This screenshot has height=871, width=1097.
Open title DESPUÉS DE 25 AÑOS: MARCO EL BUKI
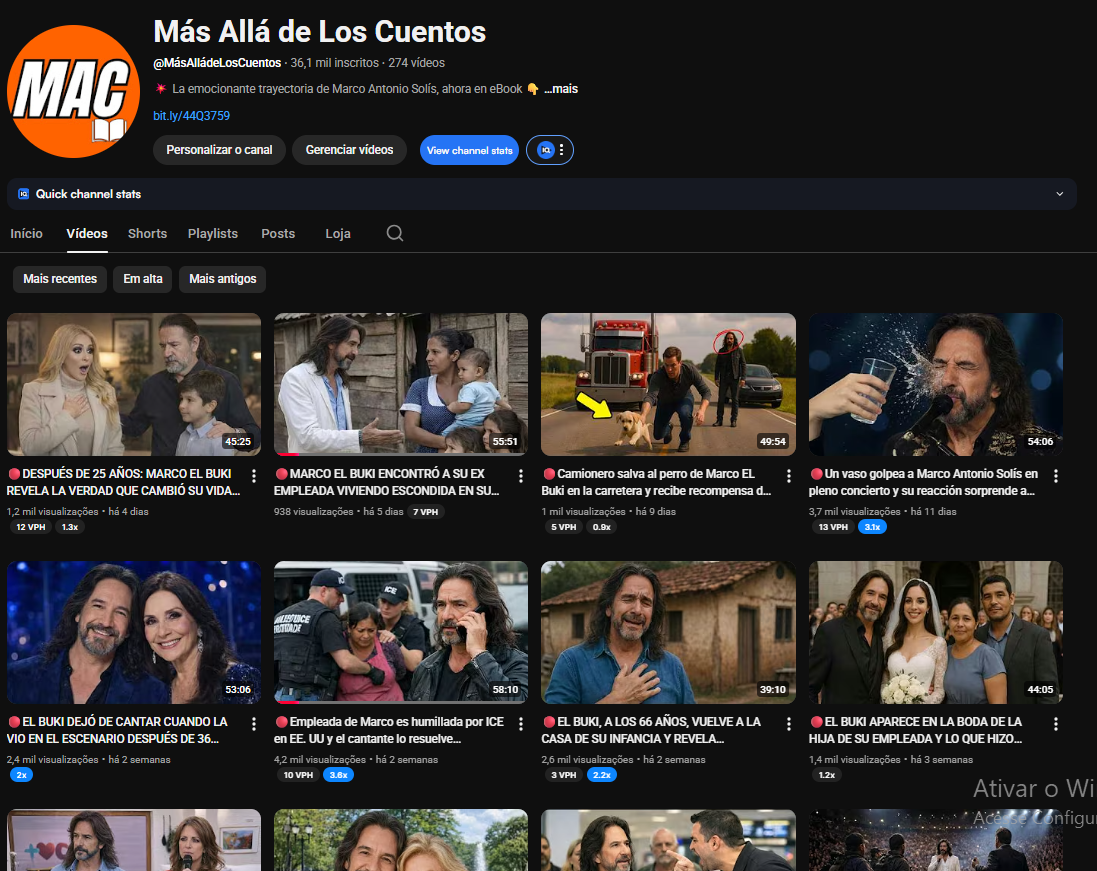(x=124, y=482)
